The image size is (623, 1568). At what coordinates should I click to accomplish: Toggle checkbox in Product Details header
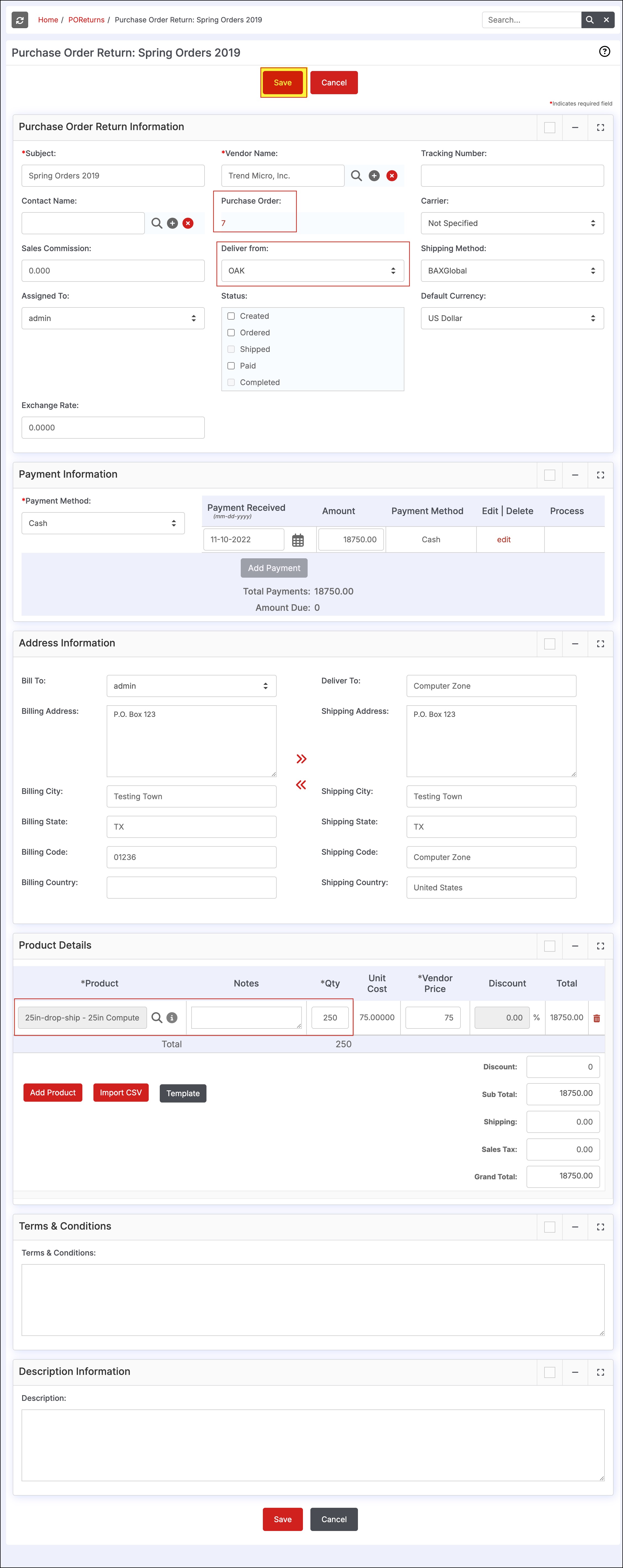pos(549,946)
